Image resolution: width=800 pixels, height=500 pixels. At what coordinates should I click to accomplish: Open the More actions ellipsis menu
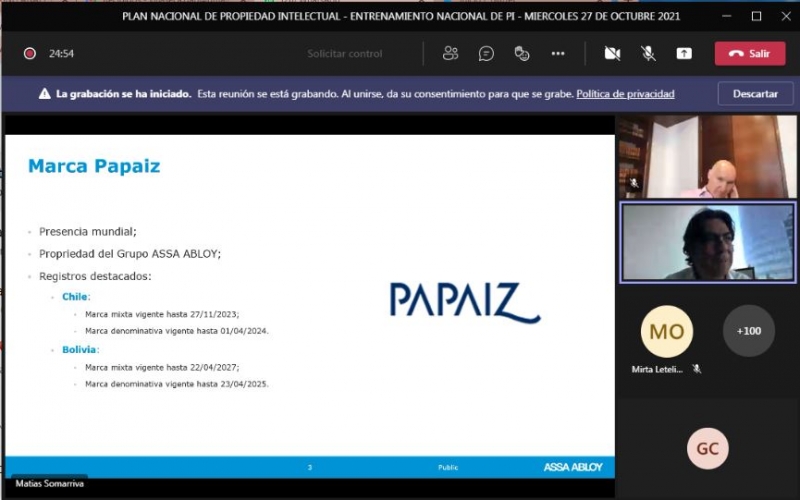tap(558, 54)
